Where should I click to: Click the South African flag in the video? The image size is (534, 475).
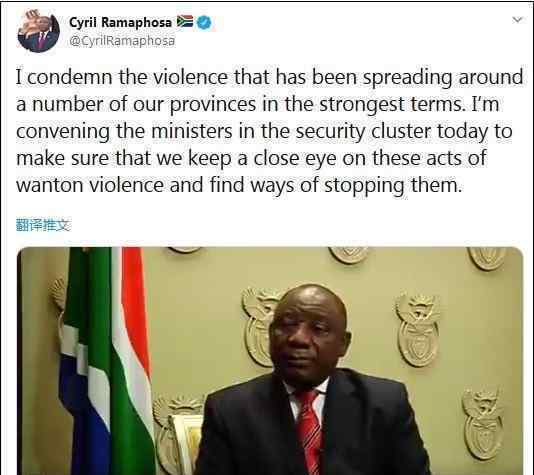pyautogui.click(x=106, y=361)
